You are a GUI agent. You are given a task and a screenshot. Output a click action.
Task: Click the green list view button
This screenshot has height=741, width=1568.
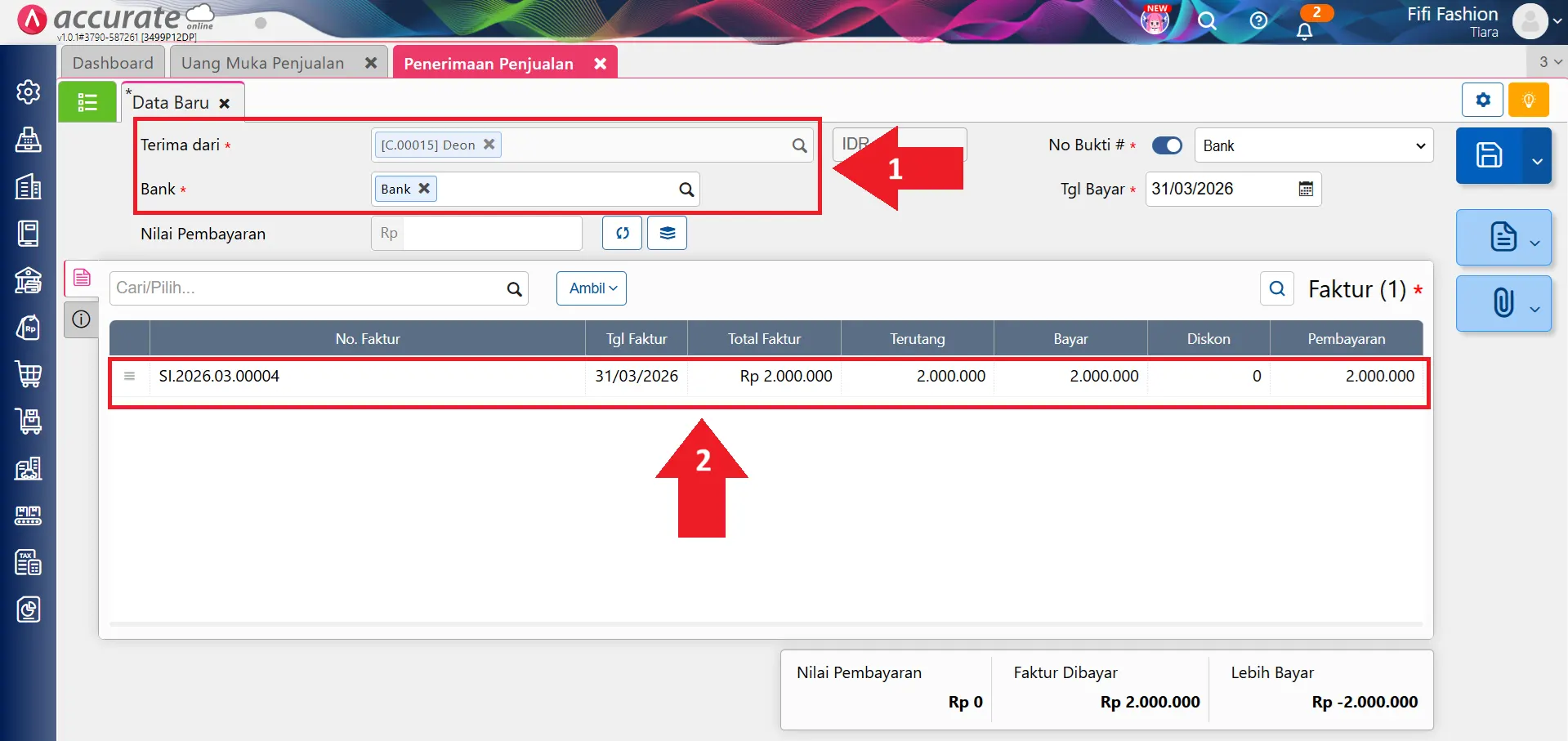point(87,102)
